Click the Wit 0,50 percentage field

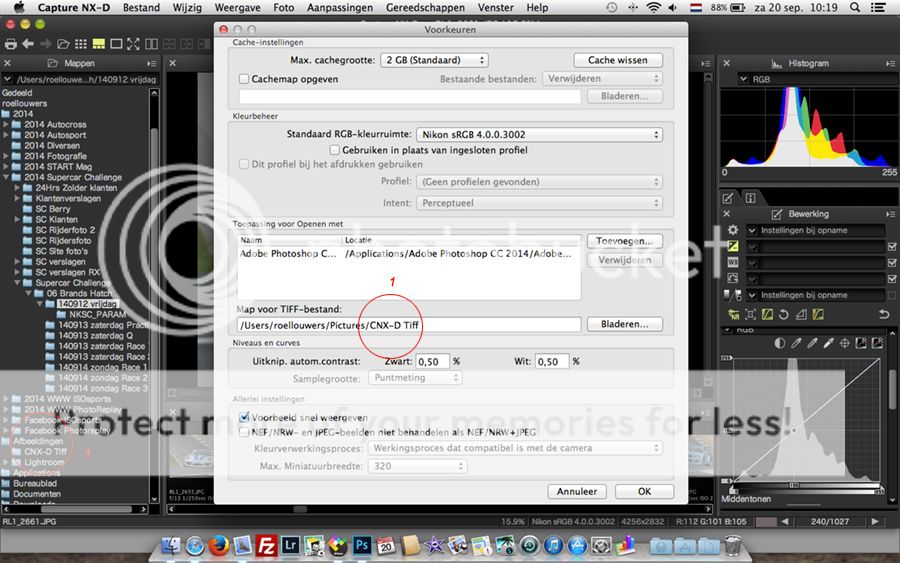552,362
